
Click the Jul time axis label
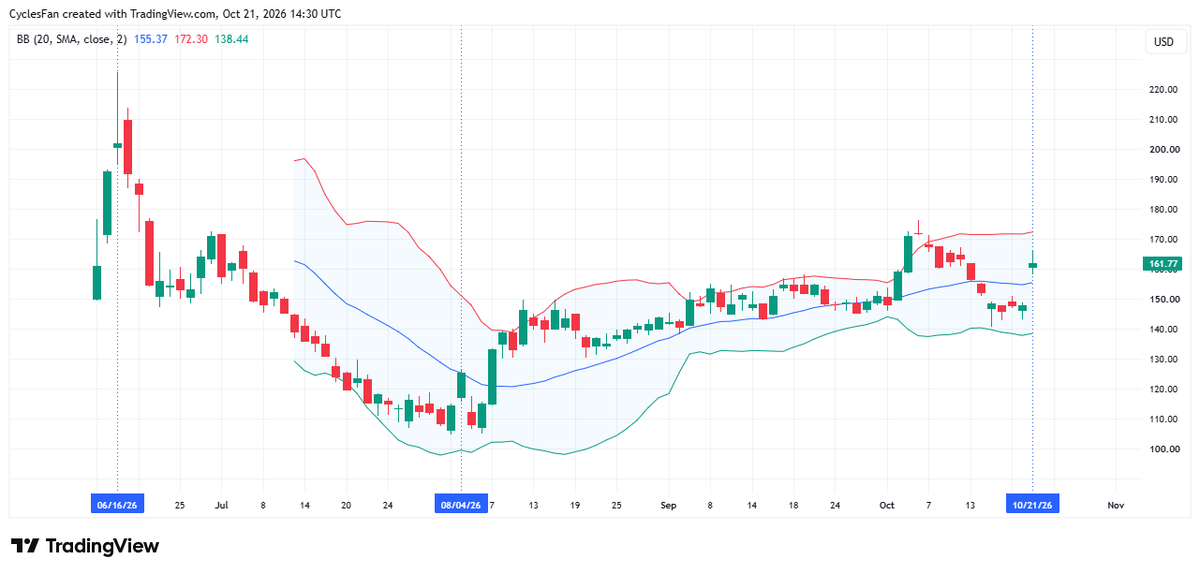(220, 505)
